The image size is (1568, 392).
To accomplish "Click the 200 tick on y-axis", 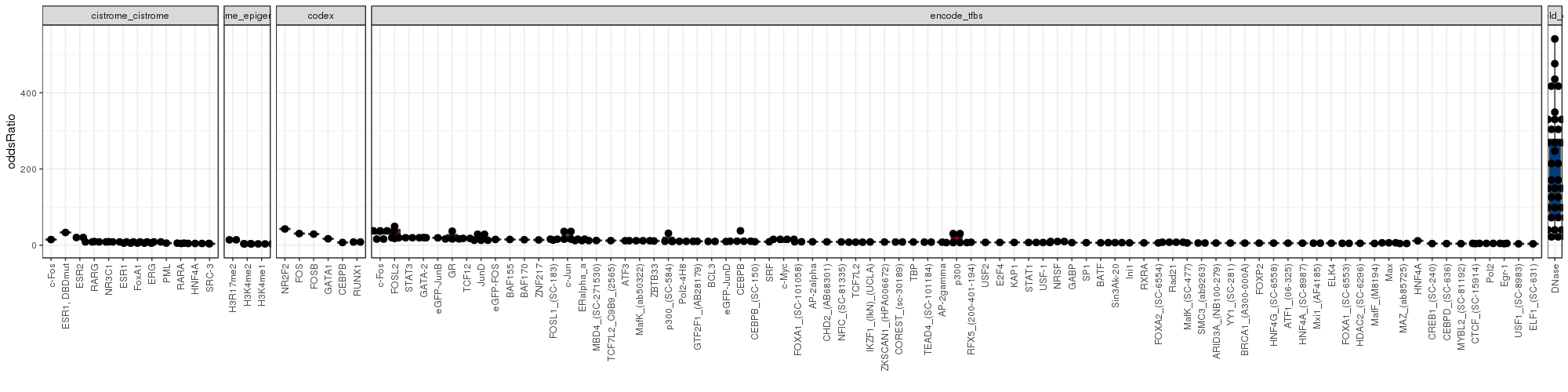I will pos(29,169).
